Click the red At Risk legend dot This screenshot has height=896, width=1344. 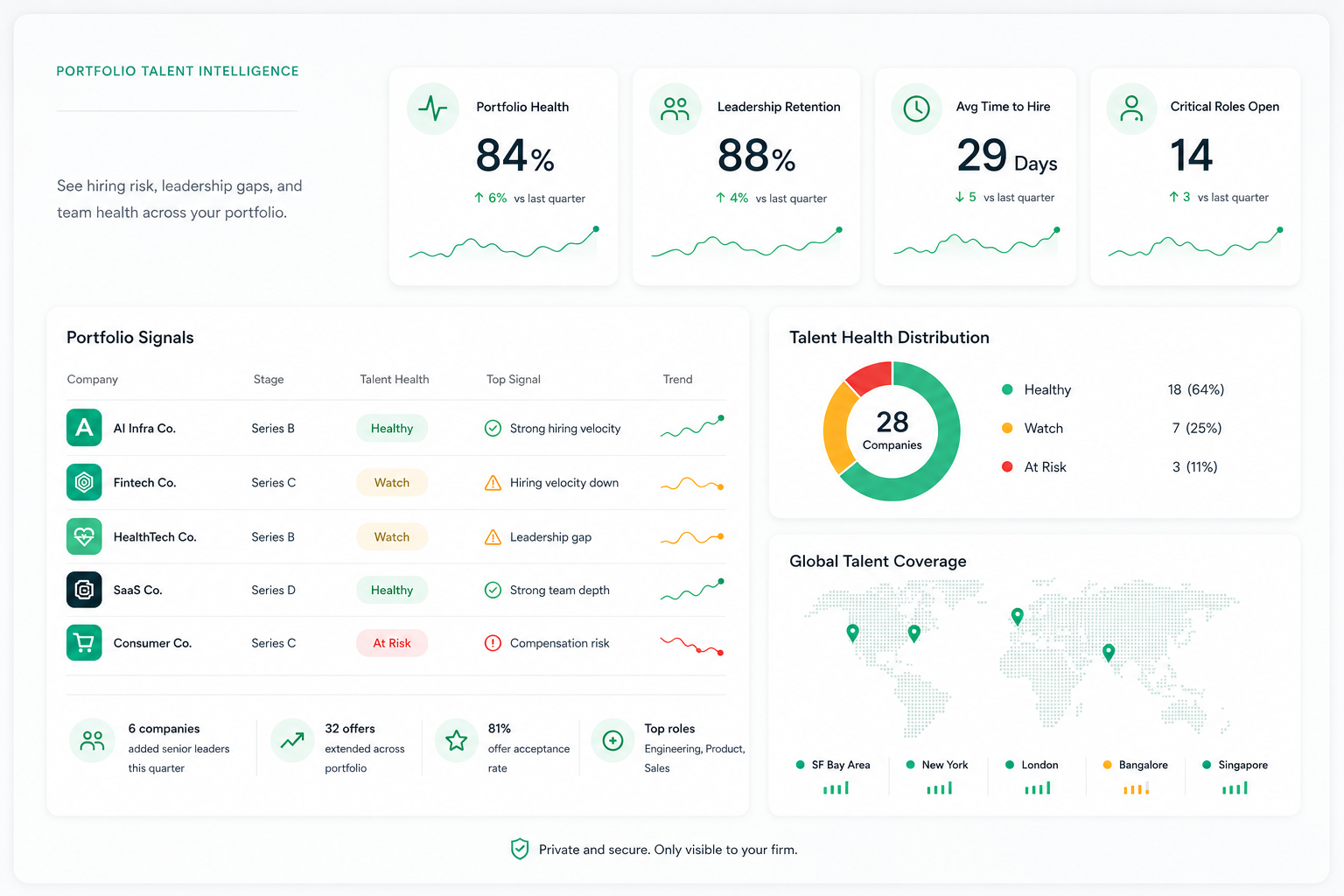(x=1007, y=466)
